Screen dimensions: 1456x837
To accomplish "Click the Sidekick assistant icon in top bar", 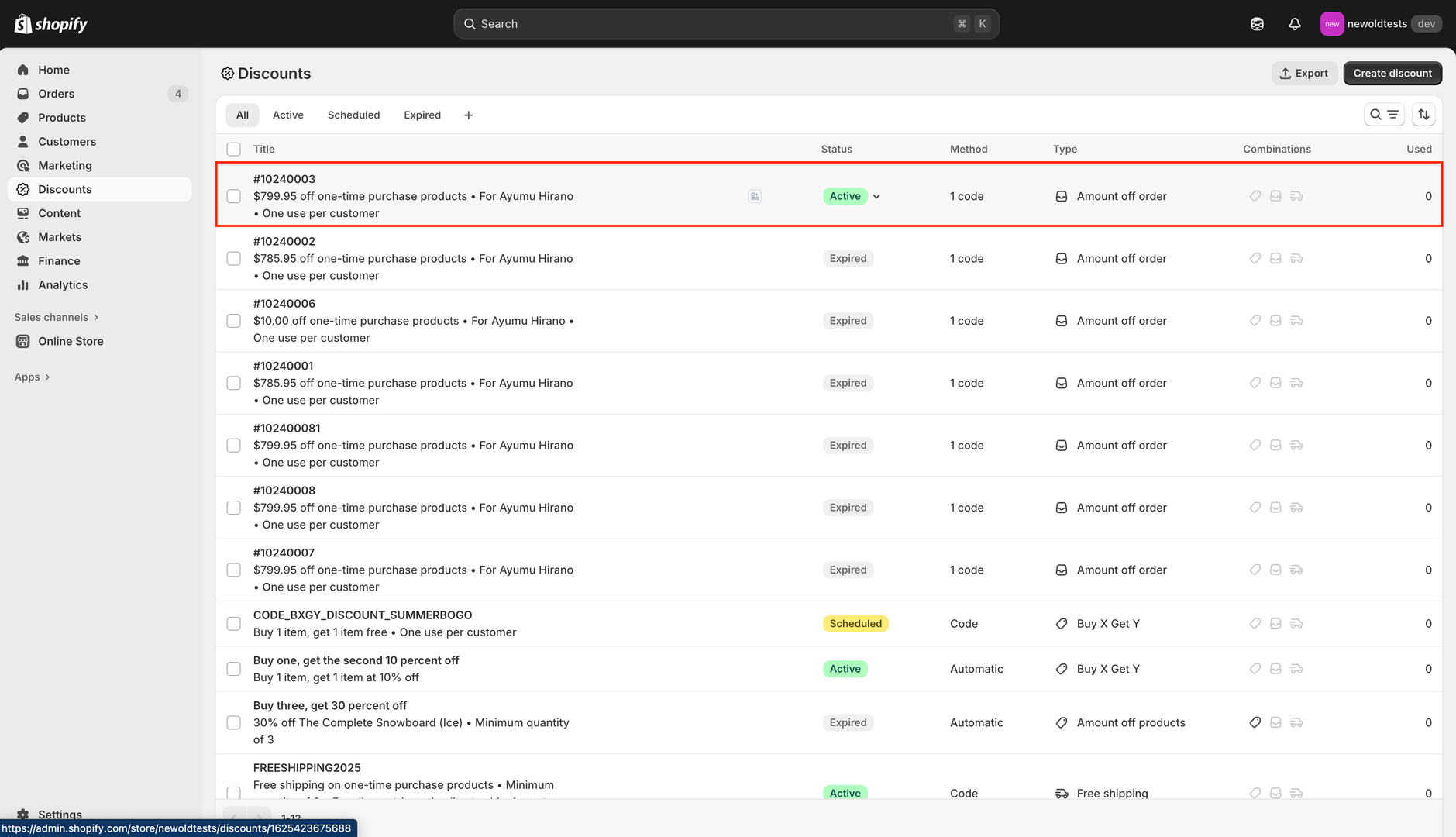I will click(x=1257, y=24).
